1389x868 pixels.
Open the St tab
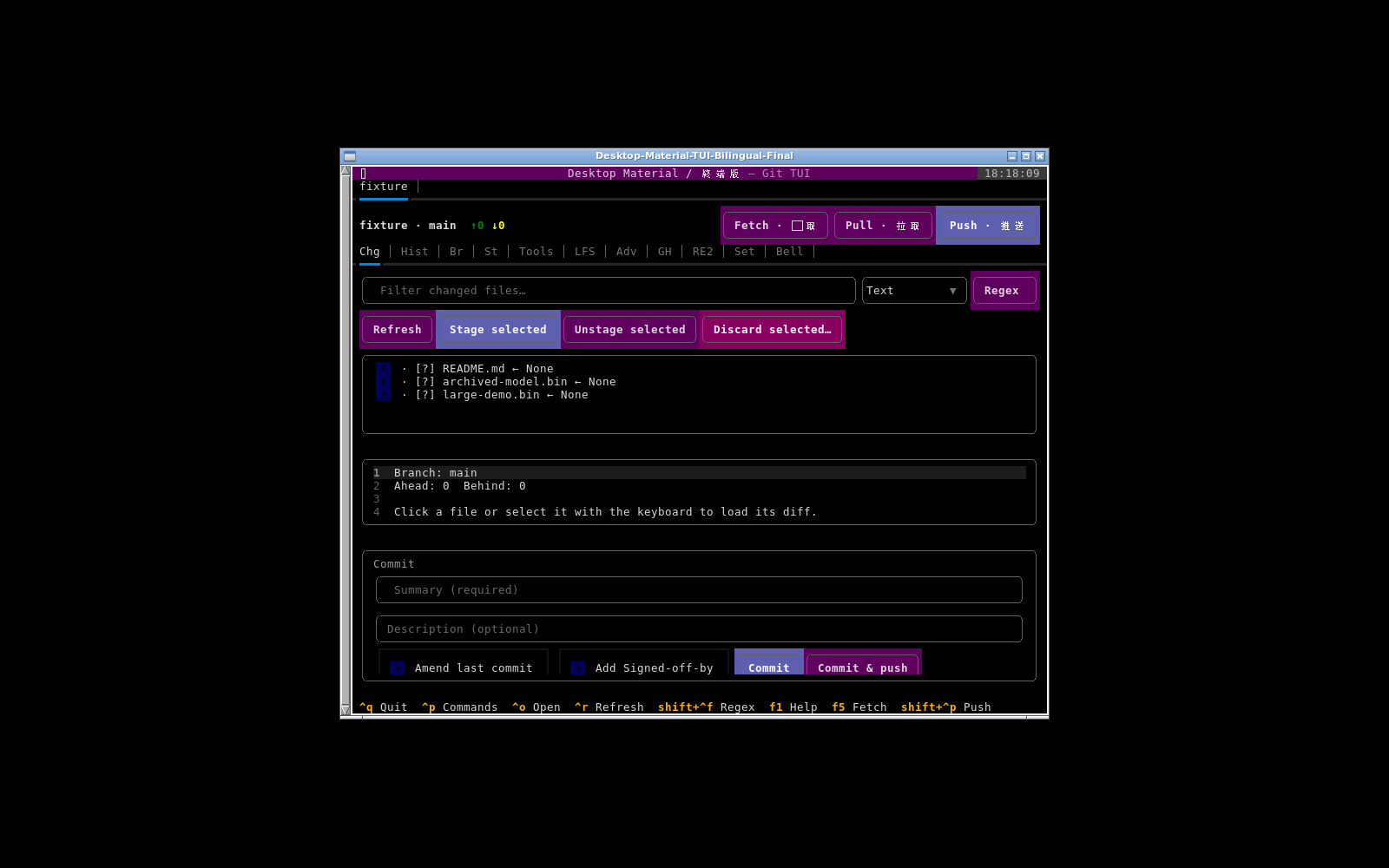pos(491,252)
